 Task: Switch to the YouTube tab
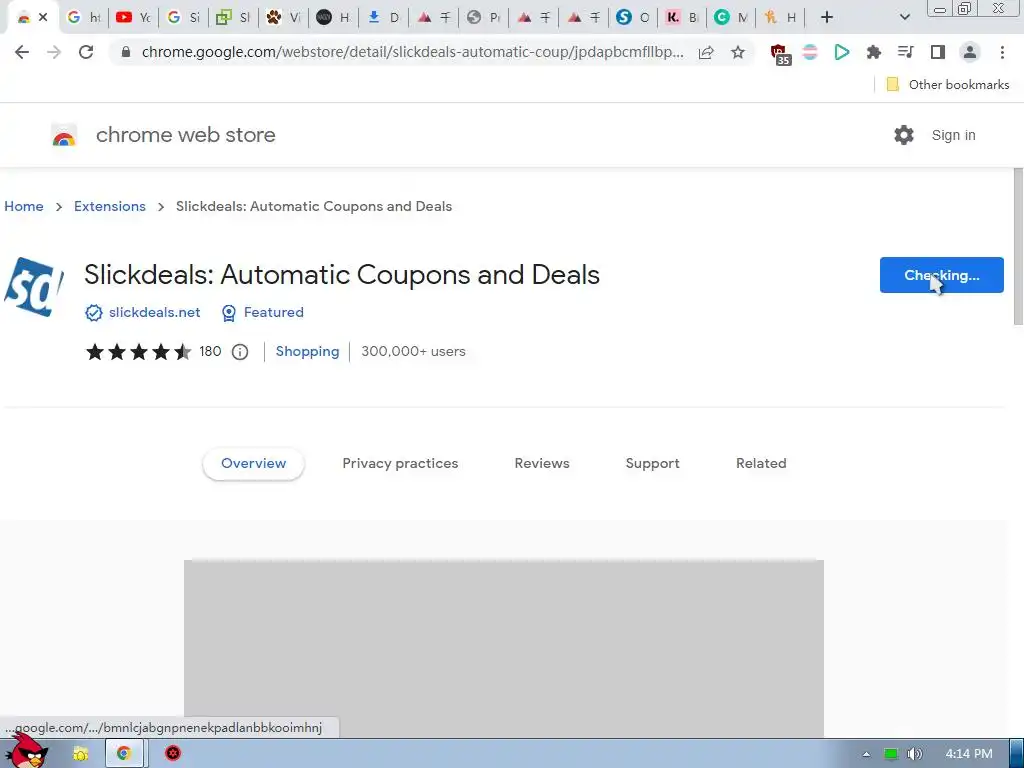click(x=133, y=18)
